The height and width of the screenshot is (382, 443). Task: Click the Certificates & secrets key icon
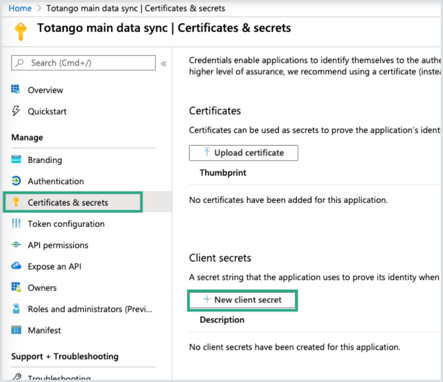pyautogui.click(x=16, y=202)
